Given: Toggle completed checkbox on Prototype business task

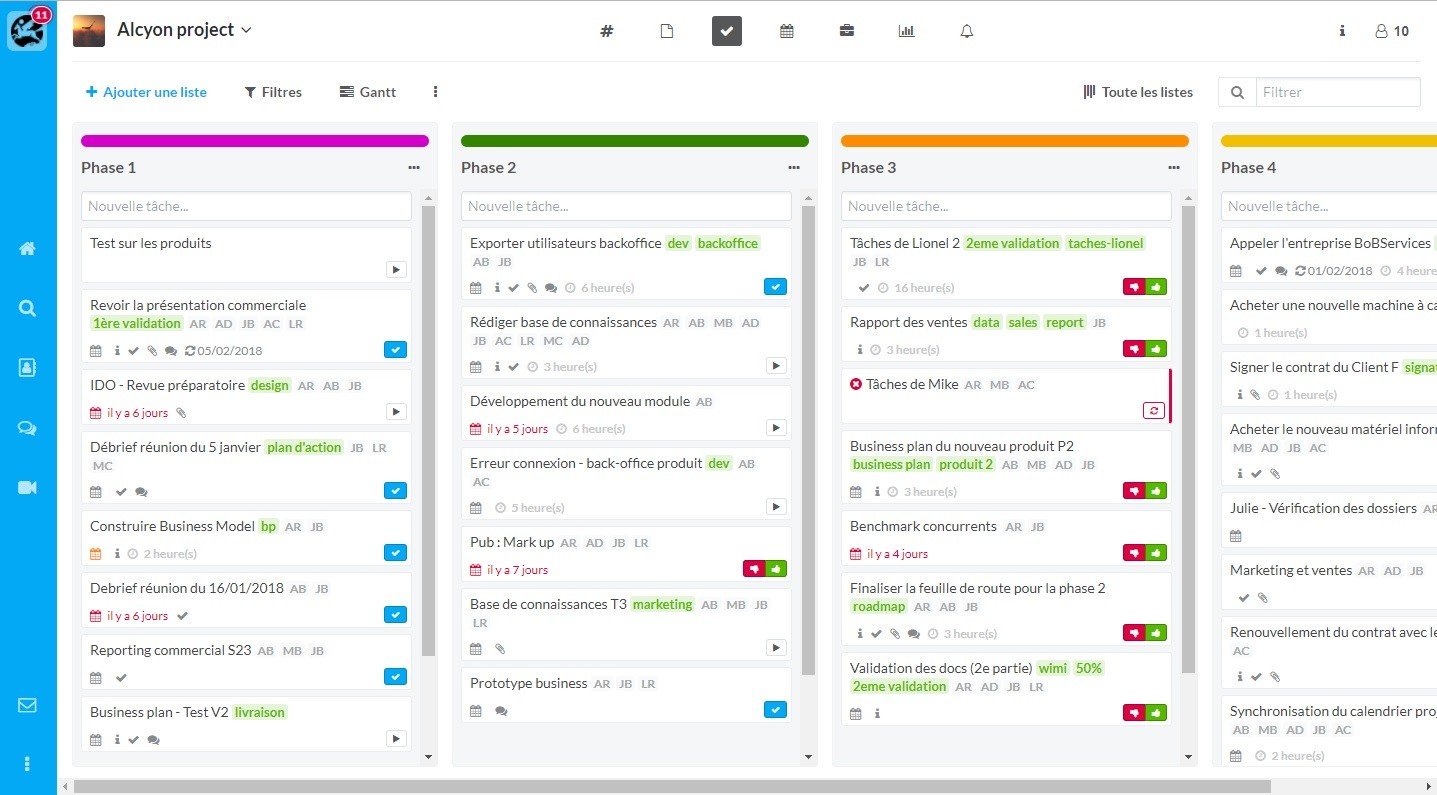Looking at the screenshot, I should 775,710.
